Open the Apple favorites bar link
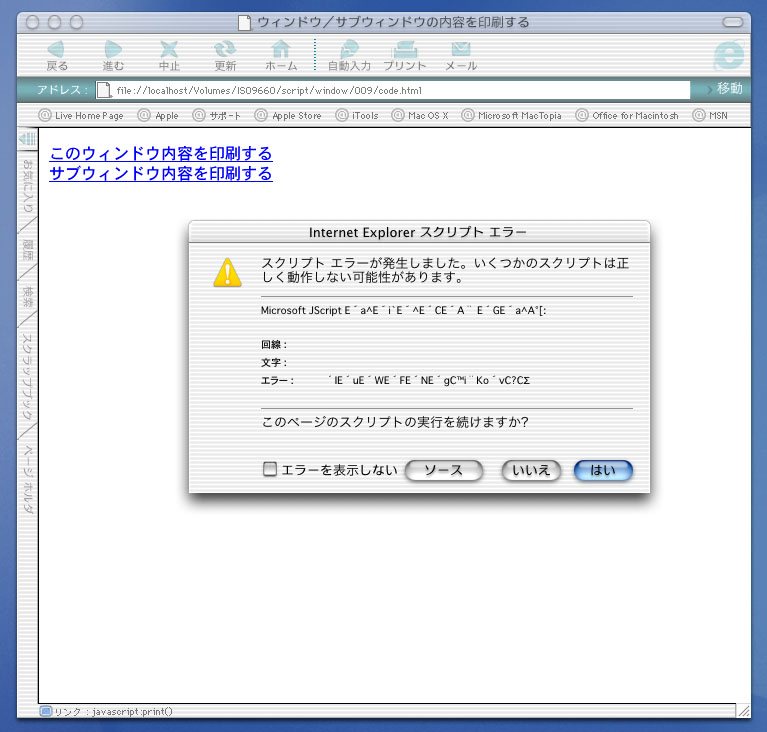 pos(158,115)
